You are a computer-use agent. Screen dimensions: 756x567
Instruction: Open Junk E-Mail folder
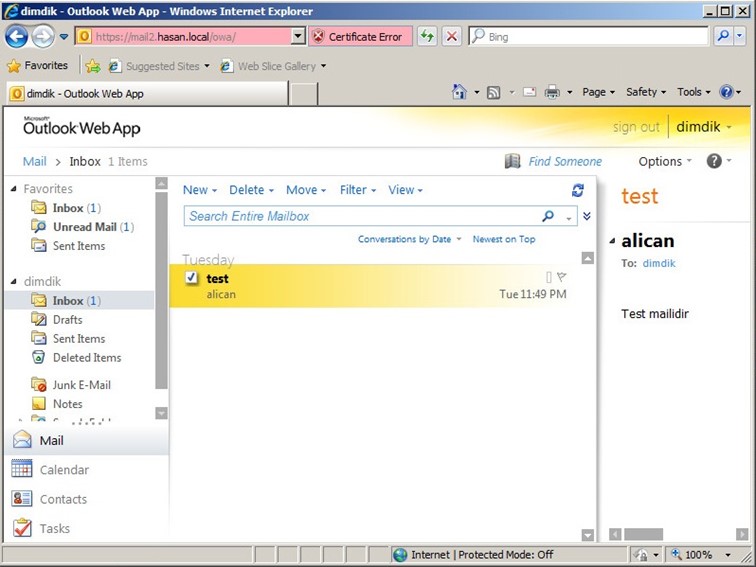pyautogui.click(x=71, y=385)
